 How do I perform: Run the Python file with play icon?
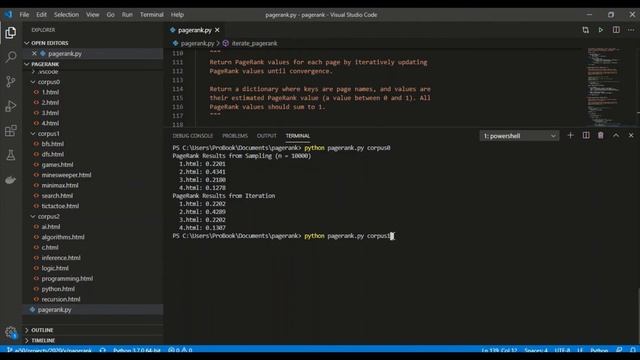601,30
